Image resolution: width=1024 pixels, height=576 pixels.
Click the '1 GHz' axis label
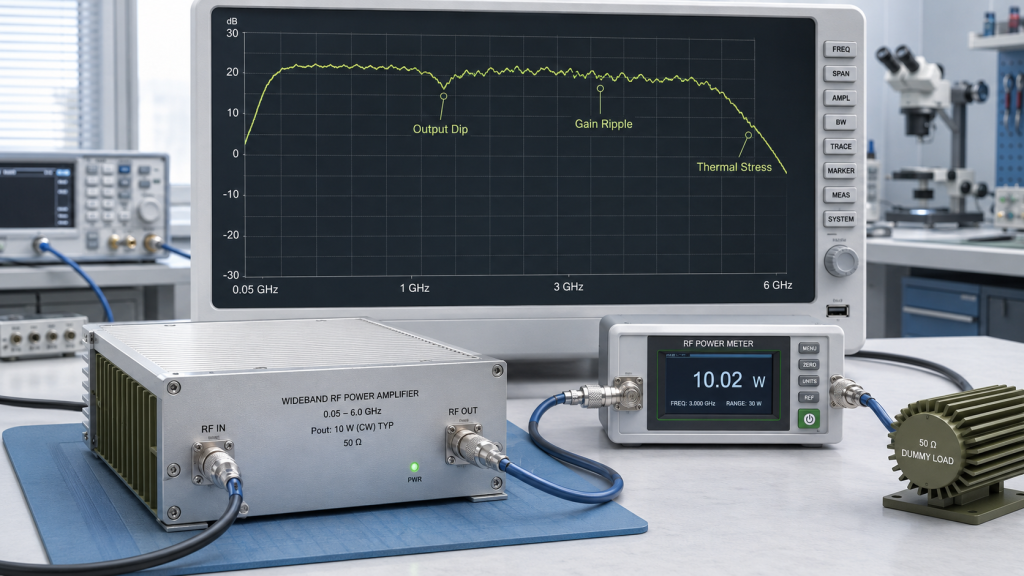coord(415,288)
